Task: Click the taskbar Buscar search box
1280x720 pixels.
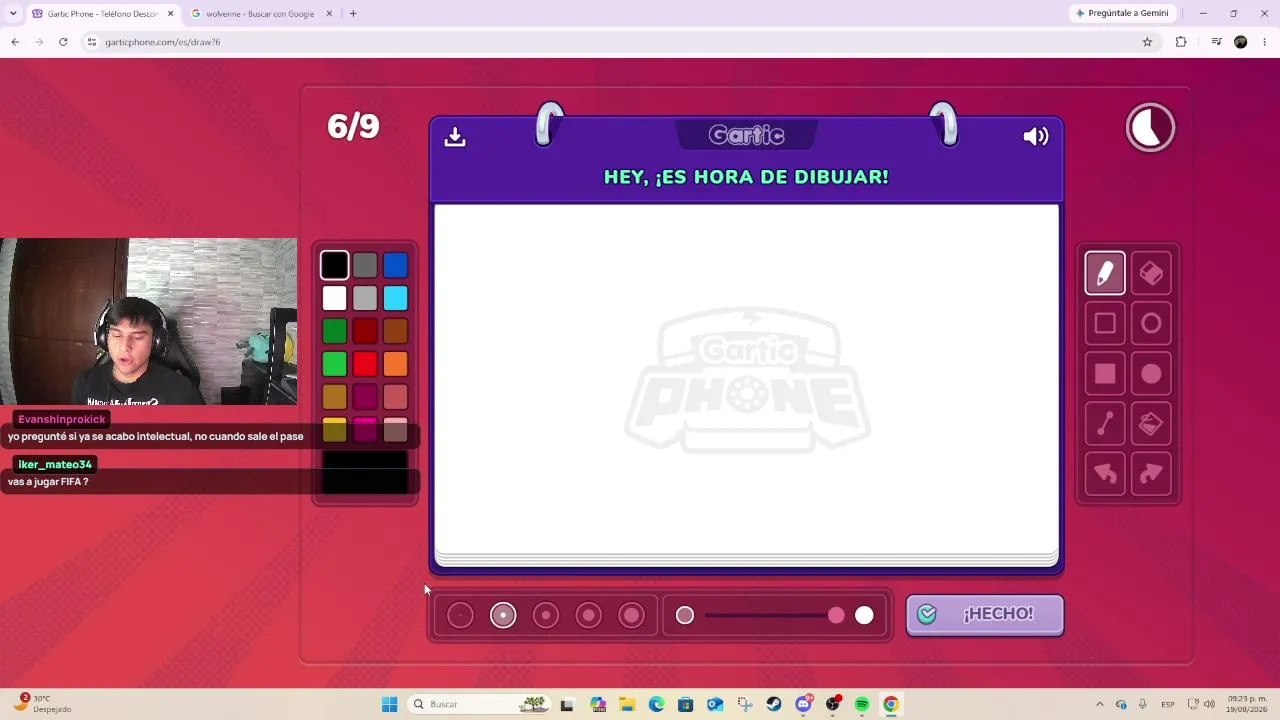Action: tap(480, 704)
